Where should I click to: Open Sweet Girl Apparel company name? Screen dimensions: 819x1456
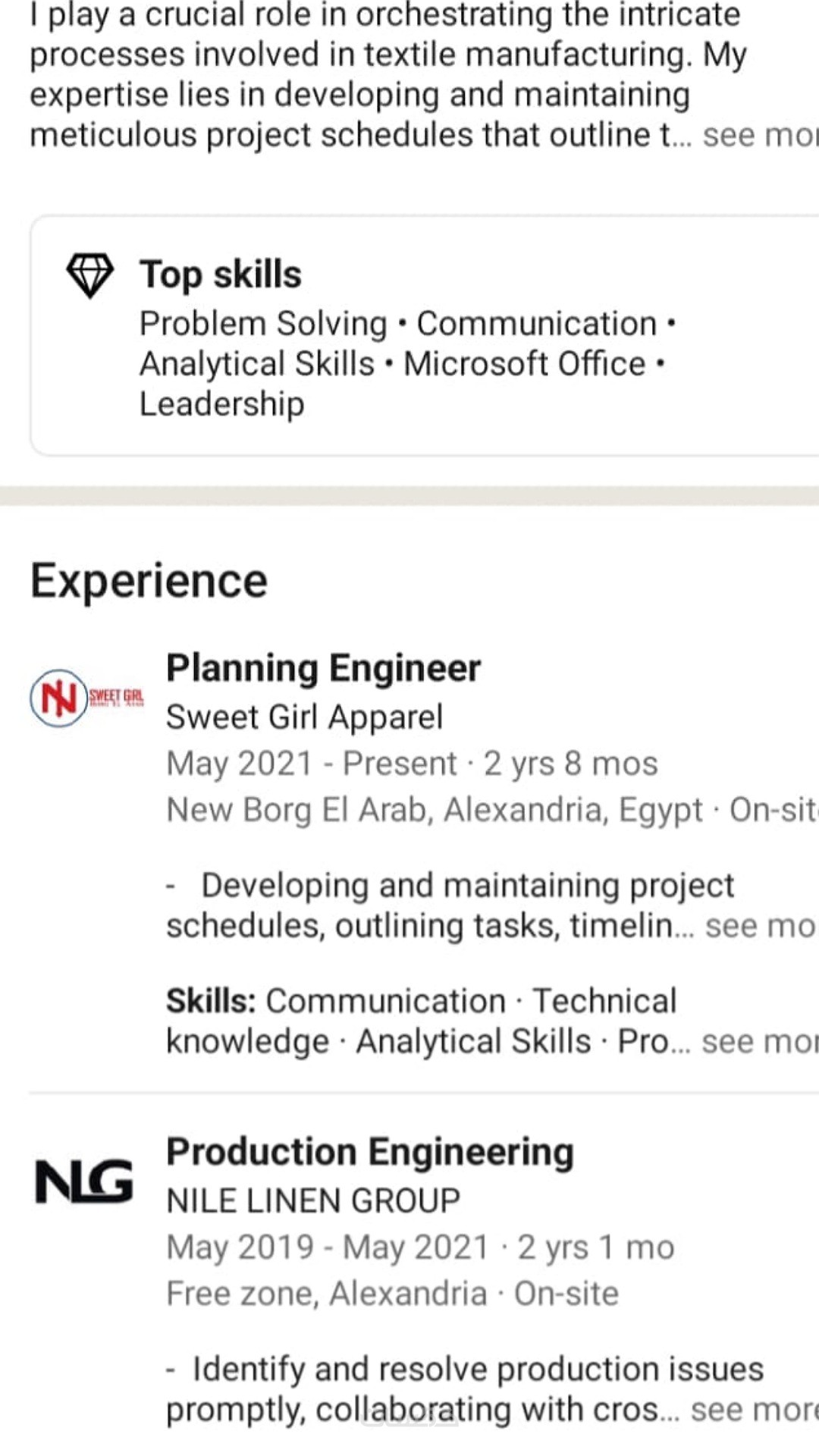point(304,717)
